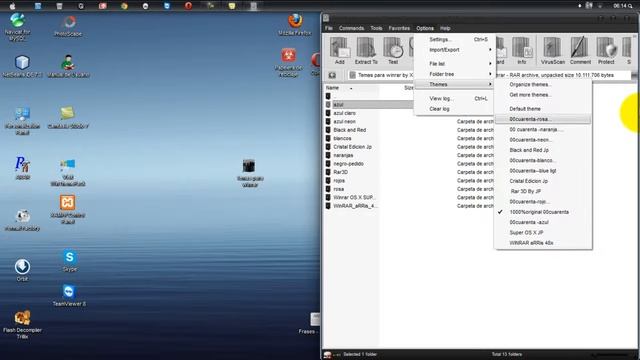This screenshot has width=640, height=360.
Task: Select the NetBeans desktop icon
Action: [22, 67]
